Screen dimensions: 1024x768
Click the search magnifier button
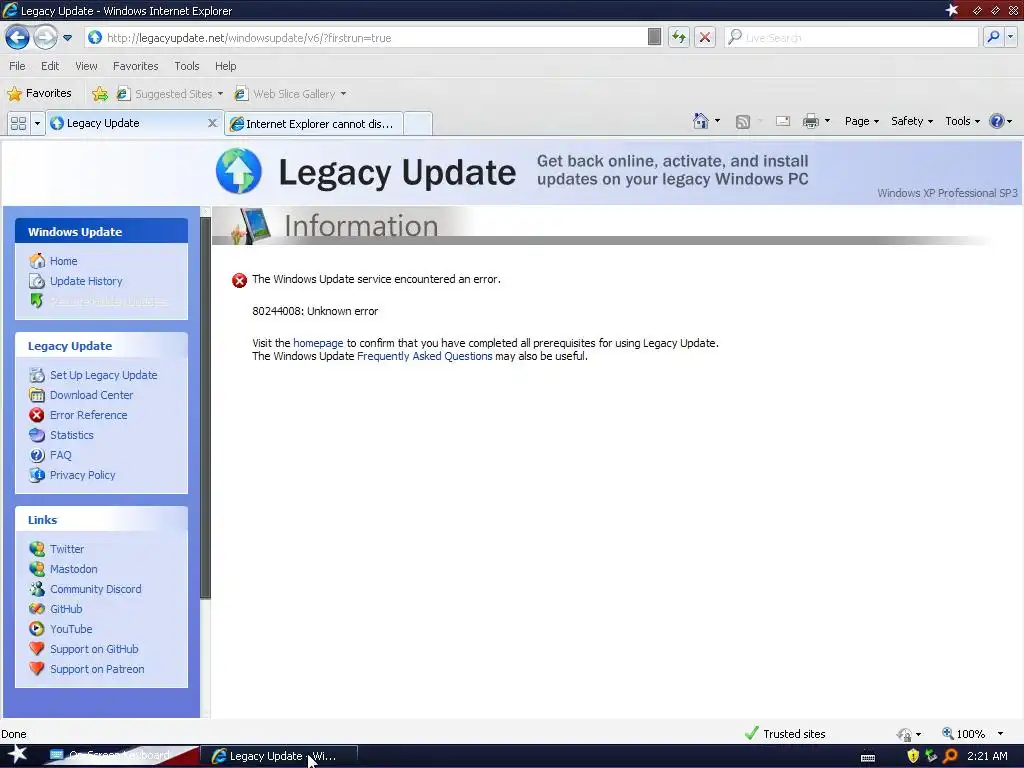[993, 37]
